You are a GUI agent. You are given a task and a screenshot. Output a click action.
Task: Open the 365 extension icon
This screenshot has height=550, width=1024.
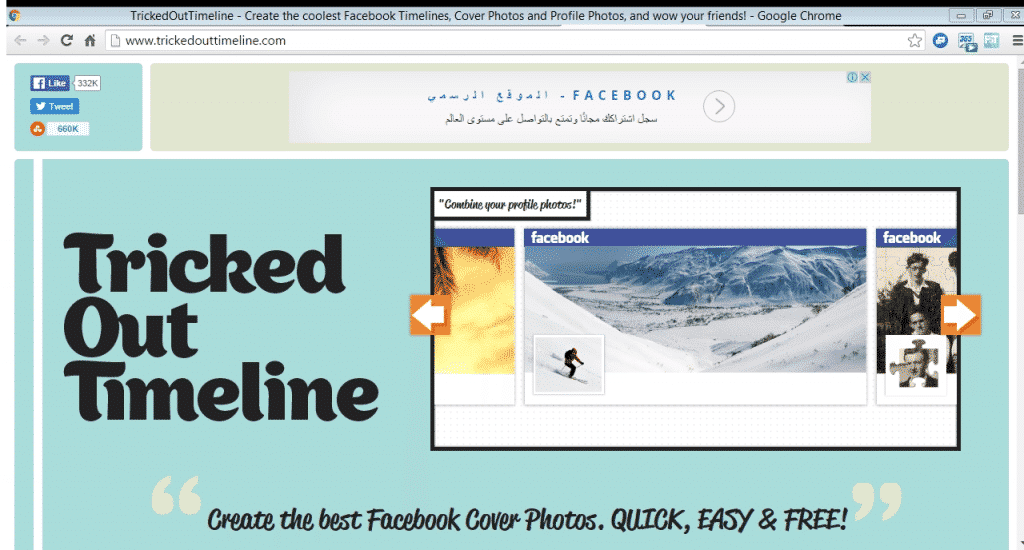point(967,41)
